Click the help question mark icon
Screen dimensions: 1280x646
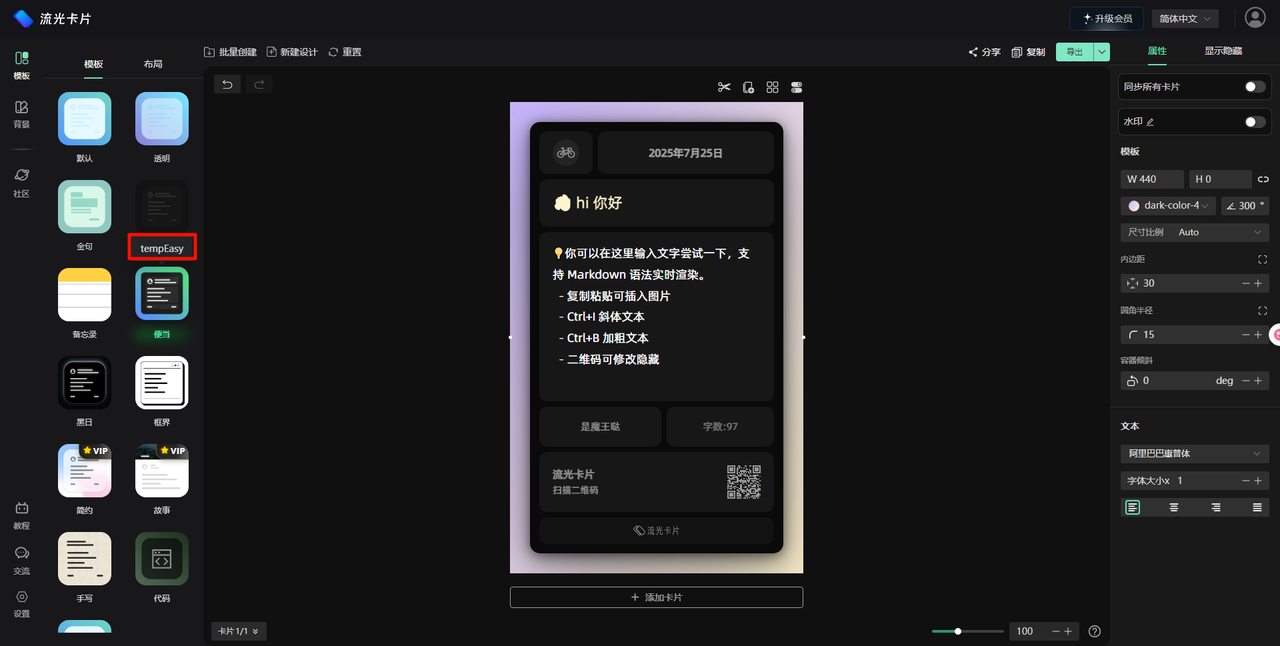1094,631
